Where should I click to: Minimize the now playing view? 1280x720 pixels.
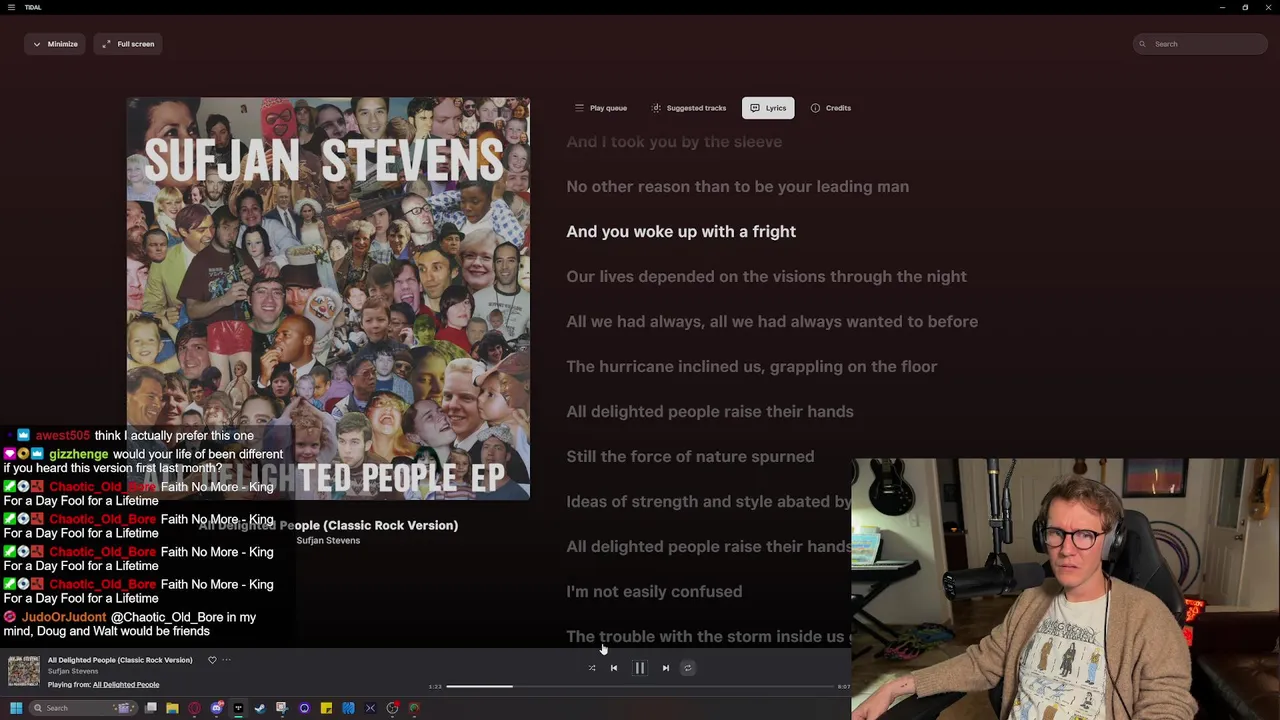point(55,44)
